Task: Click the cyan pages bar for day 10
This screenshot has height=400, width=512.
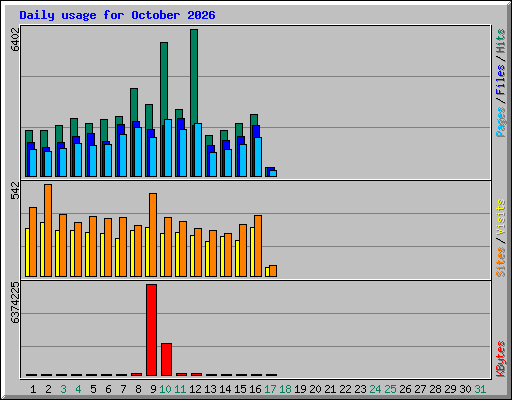Action: click(168, 148)
